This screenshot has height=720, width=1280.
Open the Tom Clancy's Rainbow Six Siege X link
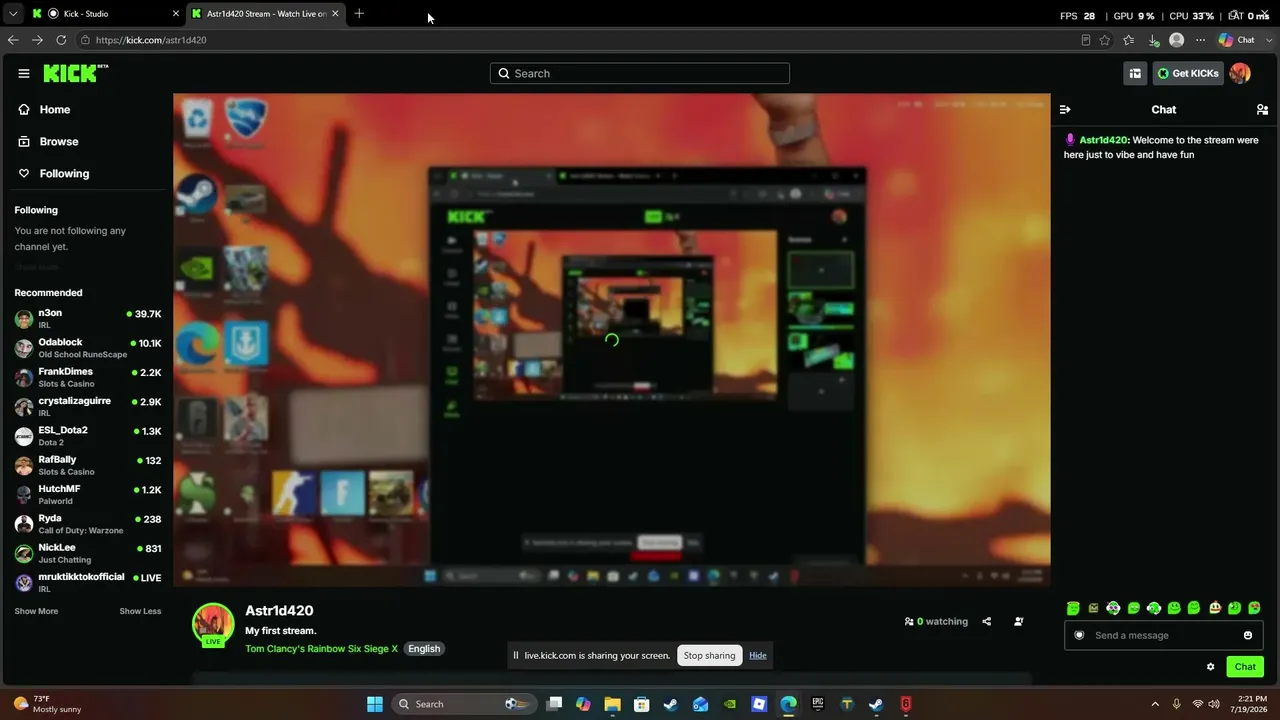[x=321, y=649]
